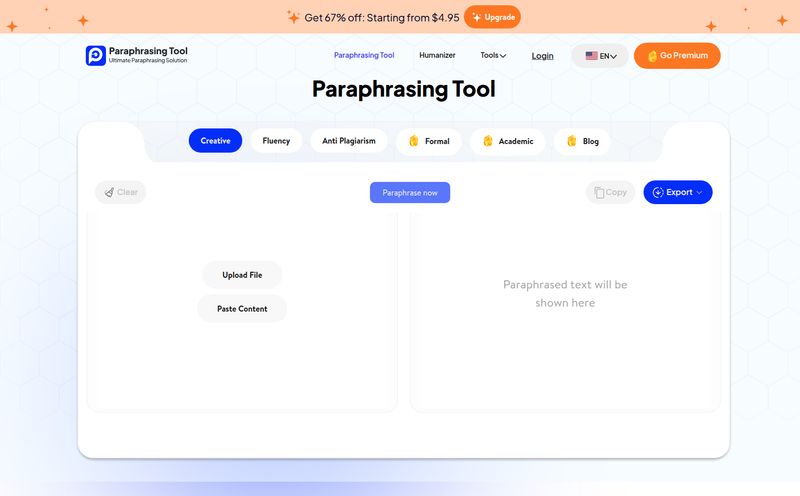Click the Upload File button
The width and height of the screenshot is (800, 496).
[x=242, y=275]
